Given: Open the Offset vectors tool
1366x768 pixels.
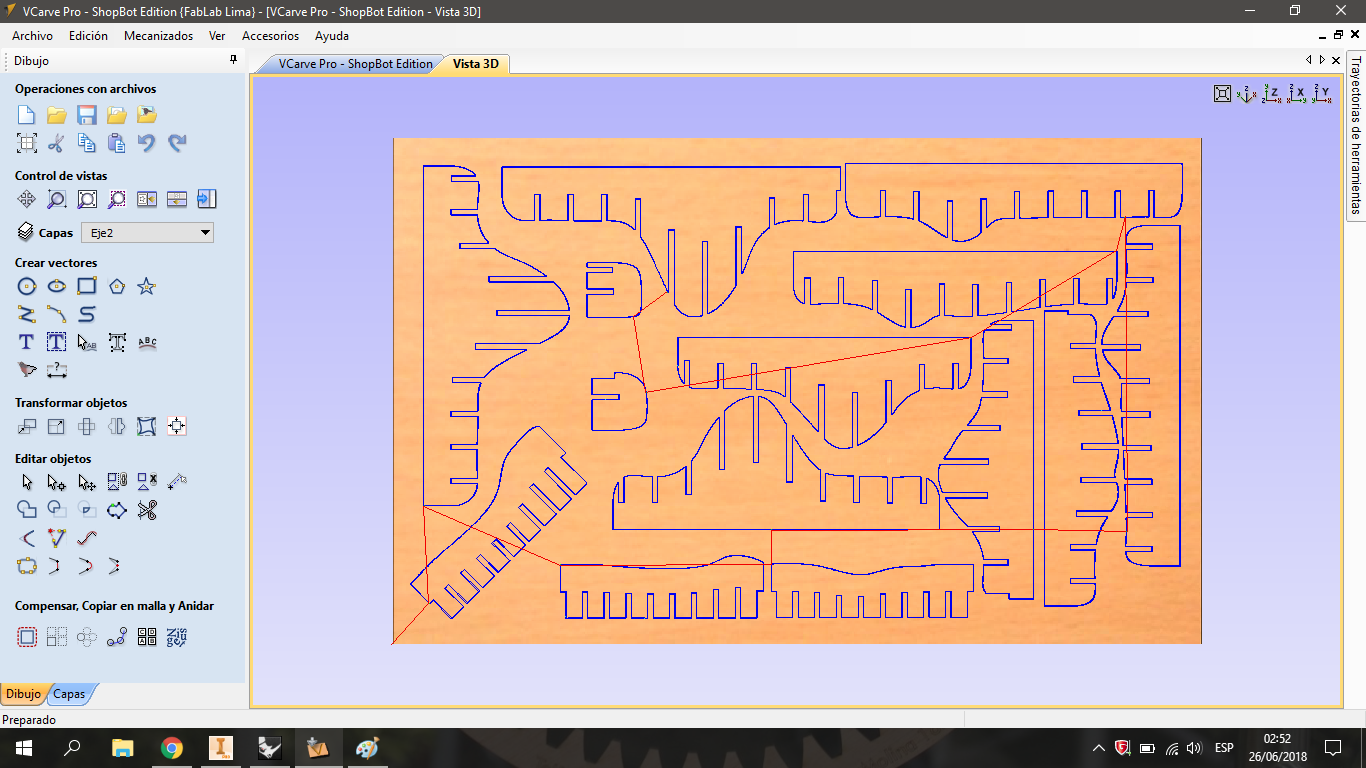Looking at the screenshot, I should [27, 636].
